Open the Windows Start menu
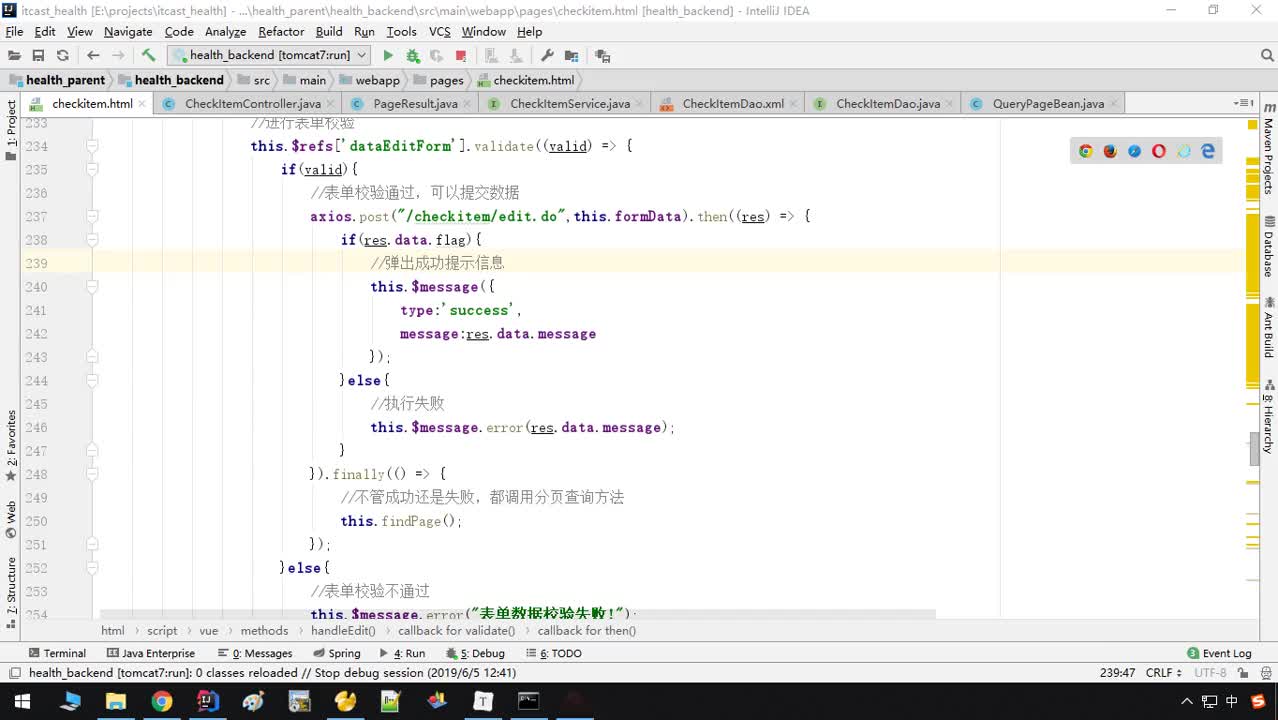The height and width of the screenshot is (720, 1278). [21, 701]
